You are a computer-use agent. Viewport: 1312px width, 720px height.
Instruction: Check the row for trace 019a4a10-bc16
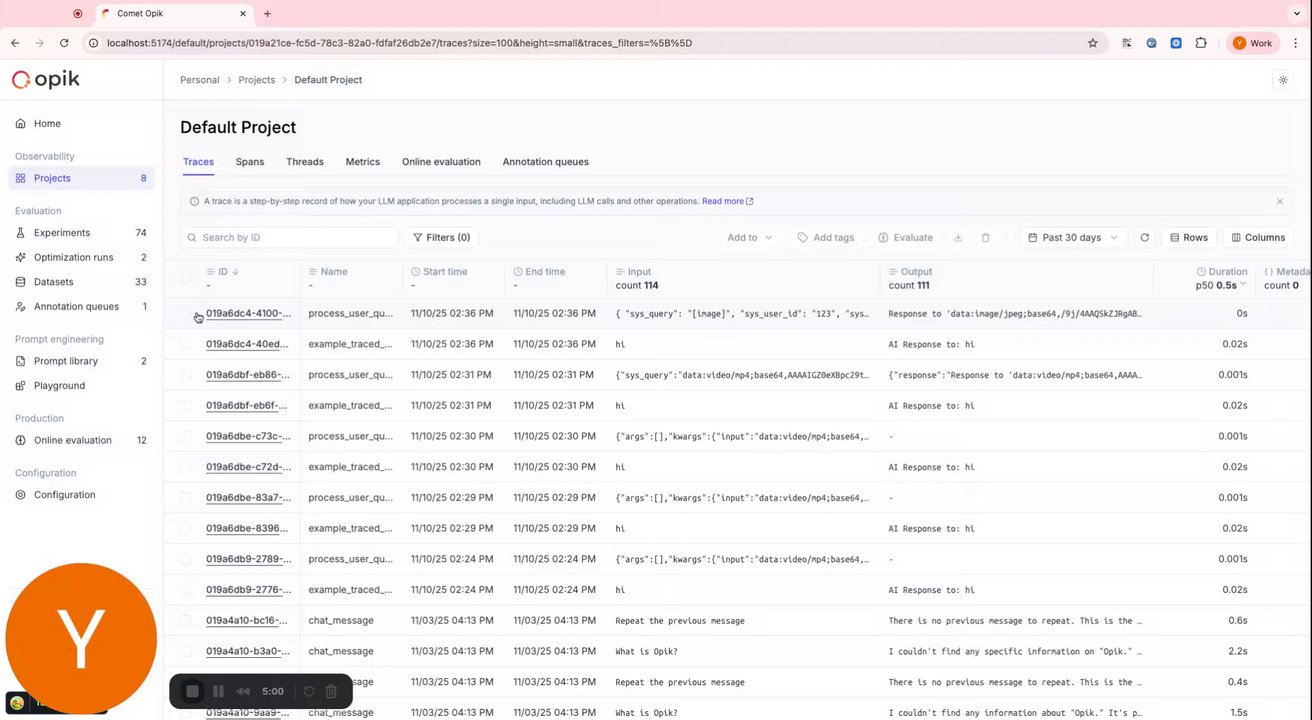coord(185,621)
